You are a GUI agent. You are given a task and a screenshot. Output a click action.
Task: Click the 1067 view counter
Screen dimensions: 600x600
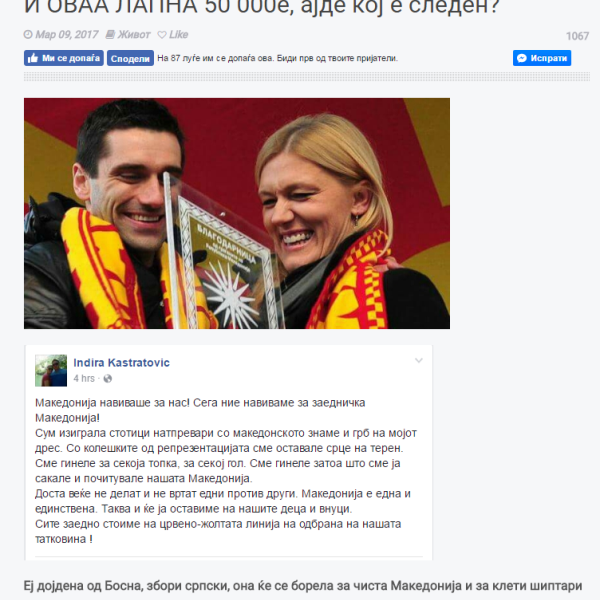(x=577, y=36)
